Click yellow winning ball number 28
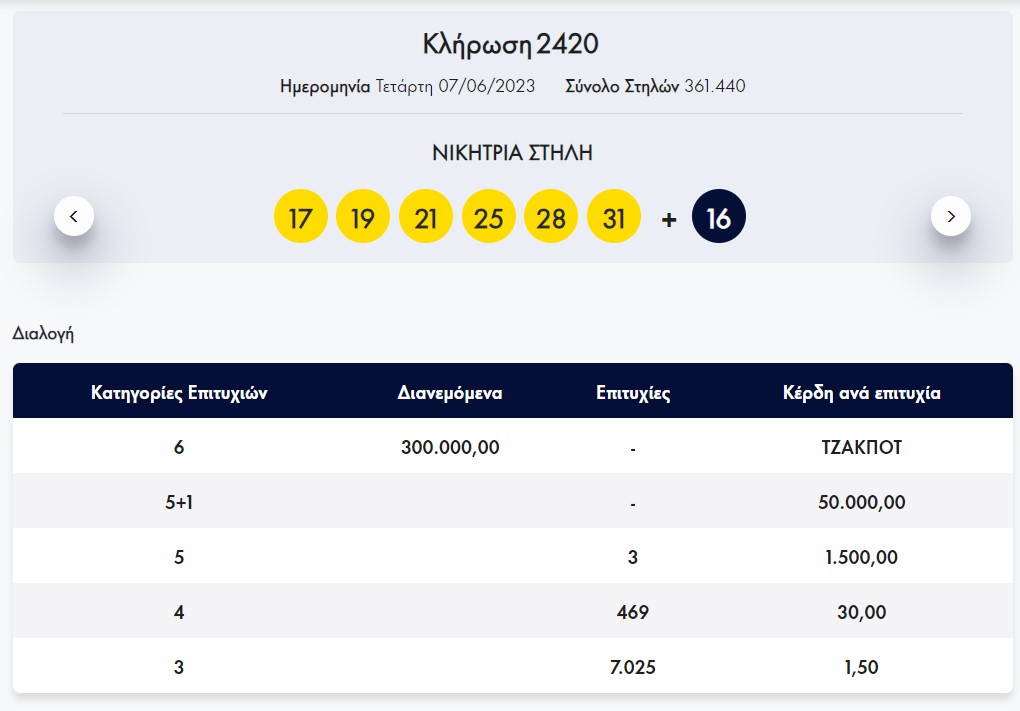 pos(551,217)
